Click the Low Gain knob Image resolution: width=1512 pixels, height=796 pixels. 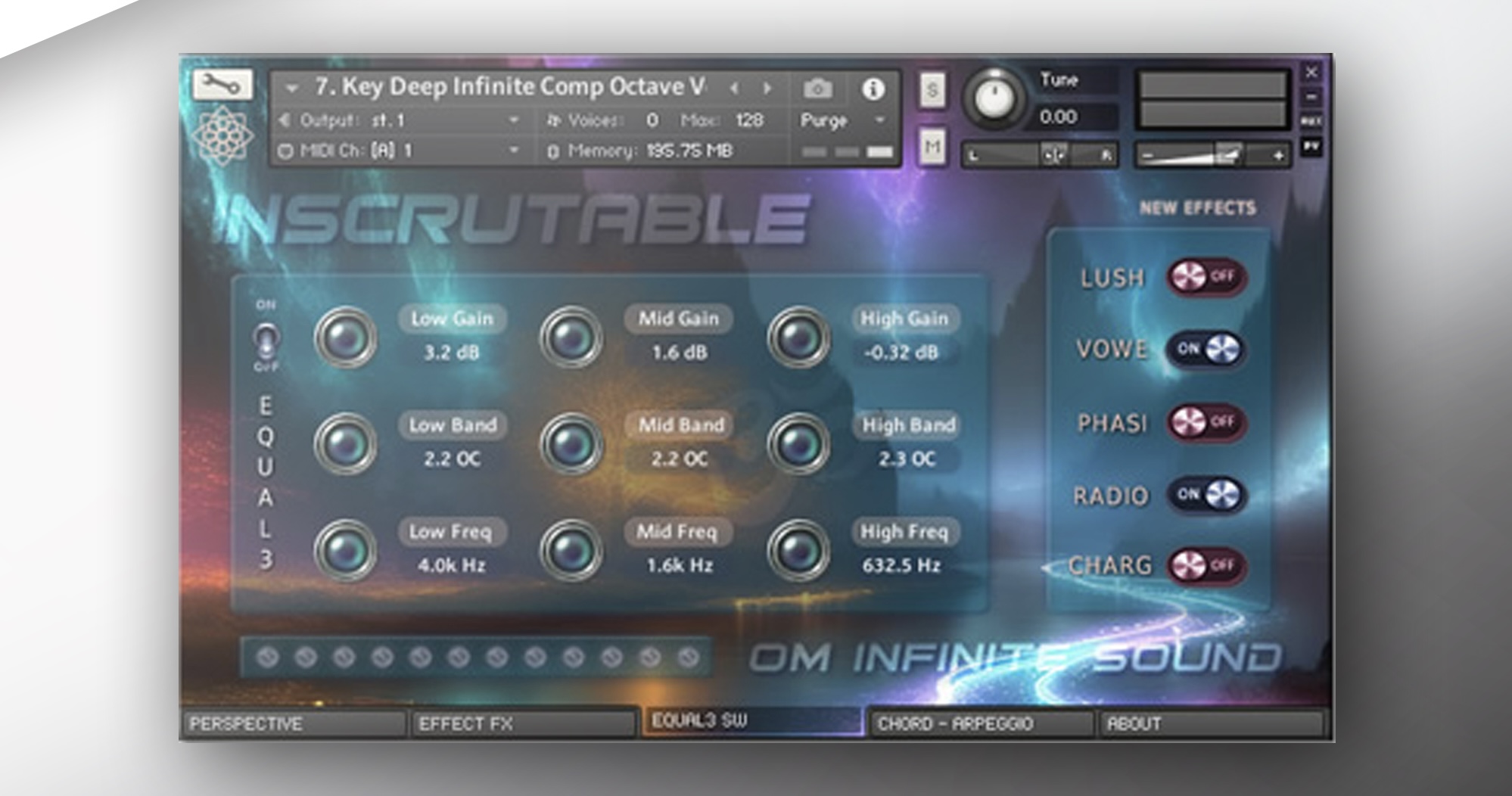coord(346,337)
